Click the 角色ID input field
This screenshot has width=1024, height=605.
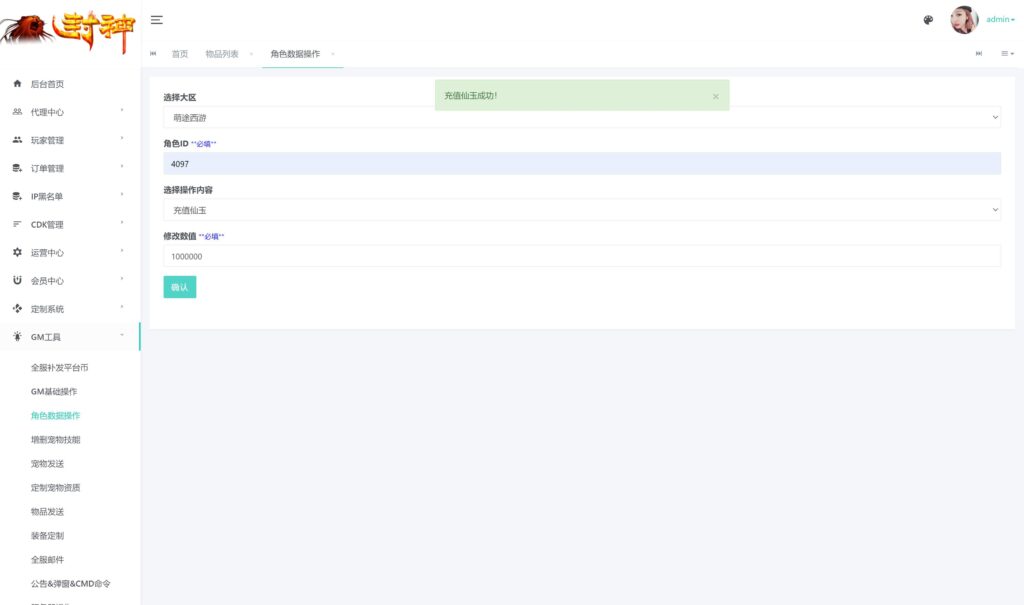pos(581,164)
